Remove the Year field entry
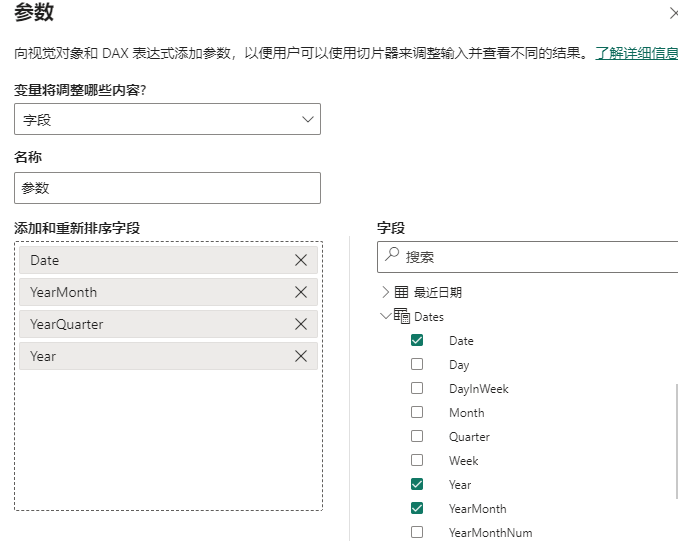This screenshot has height=541, width=678. coord(301,356)
